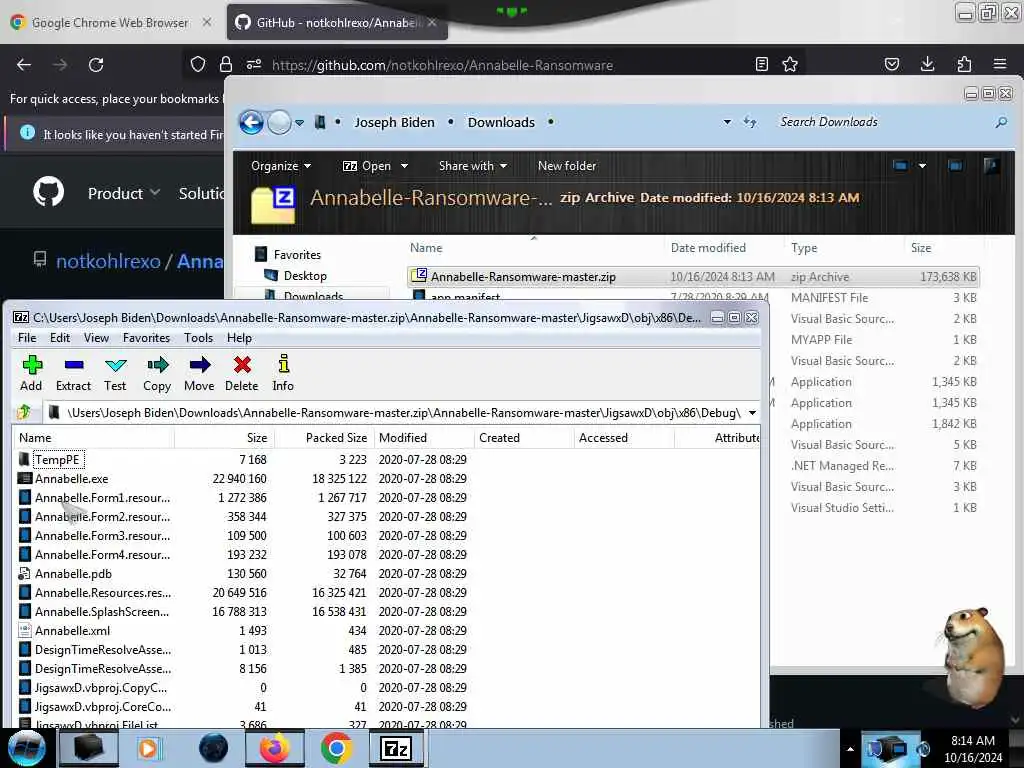This screenshot has height=768, width=1024.
Task: Click the Extract toolbar icon in 7-Zip
Action: point(73,374)
